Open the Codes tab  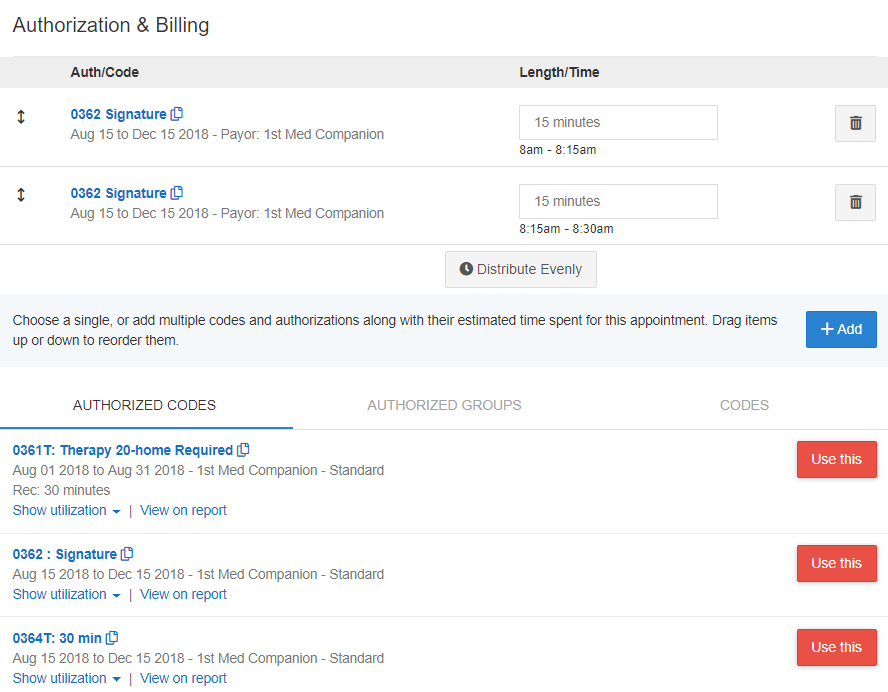(x=744, y=405)
